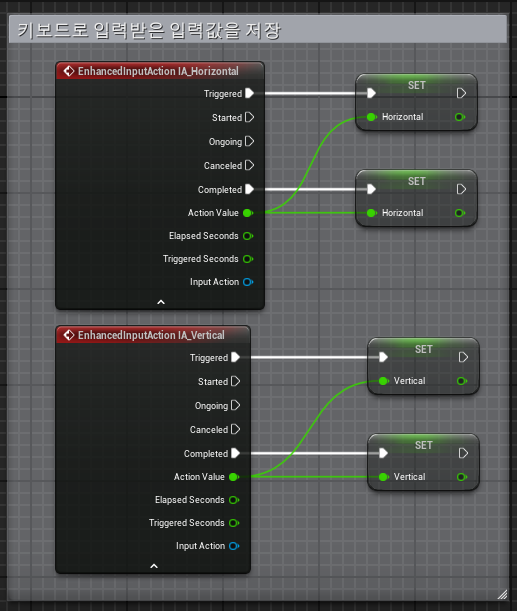Screen dimensions: 517x611
Task: Select Input Action pin on IA_Vertical node
Action: 234,546
